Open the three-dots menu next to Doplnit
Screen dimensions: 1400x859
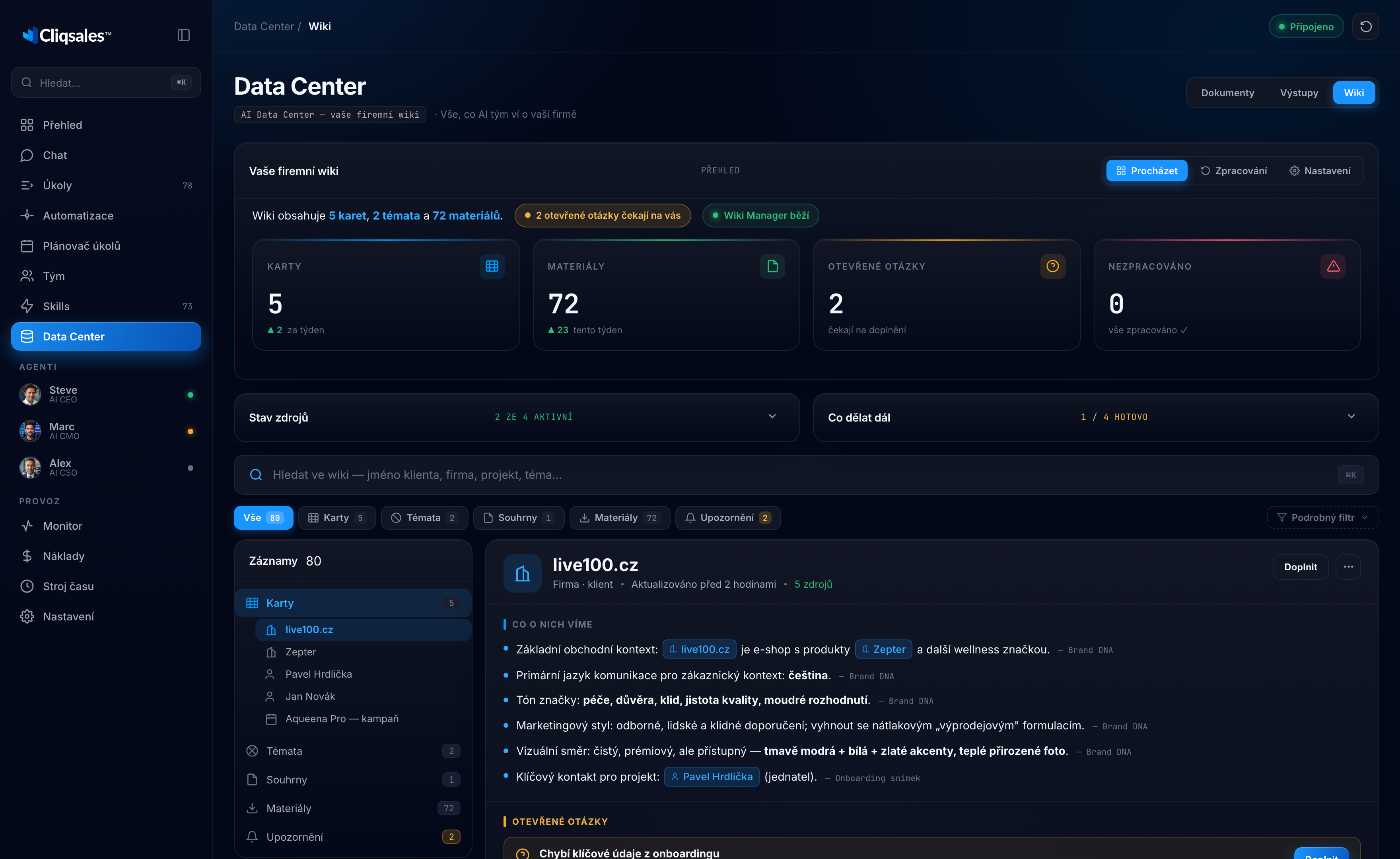1348,567
